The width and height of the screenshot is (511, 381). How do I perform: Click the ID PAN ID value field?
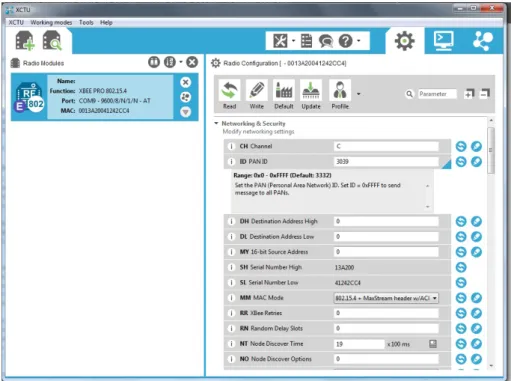386,162
